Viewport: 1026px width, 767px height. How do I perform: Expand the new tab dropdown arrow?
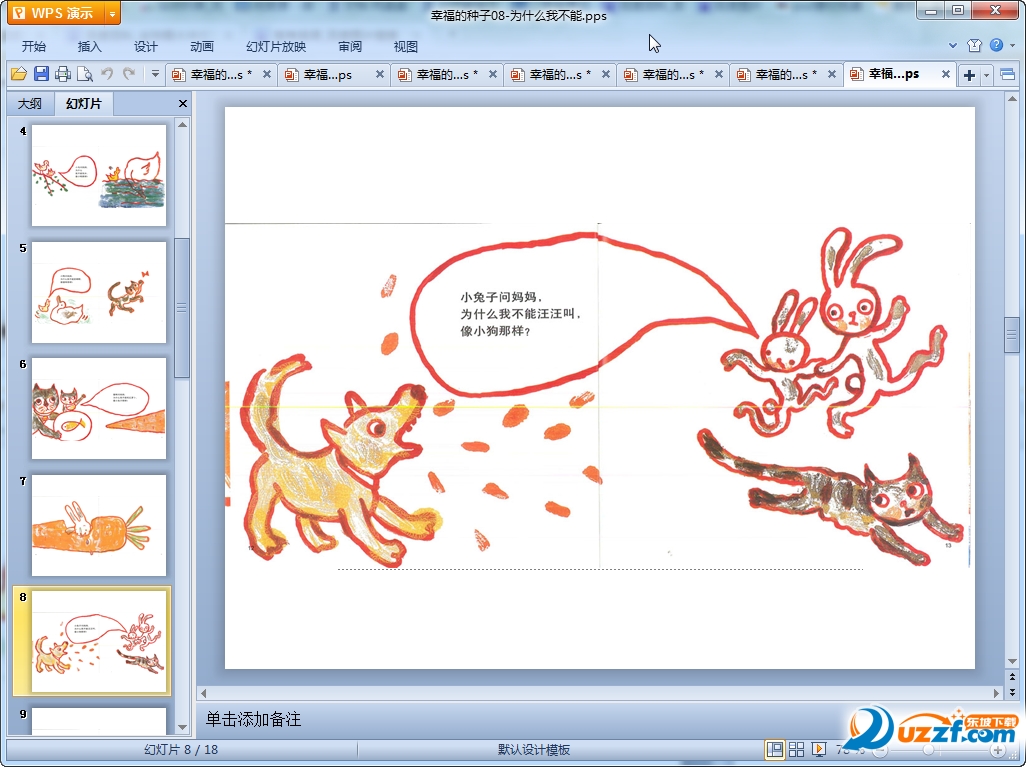tap(987, 75)
